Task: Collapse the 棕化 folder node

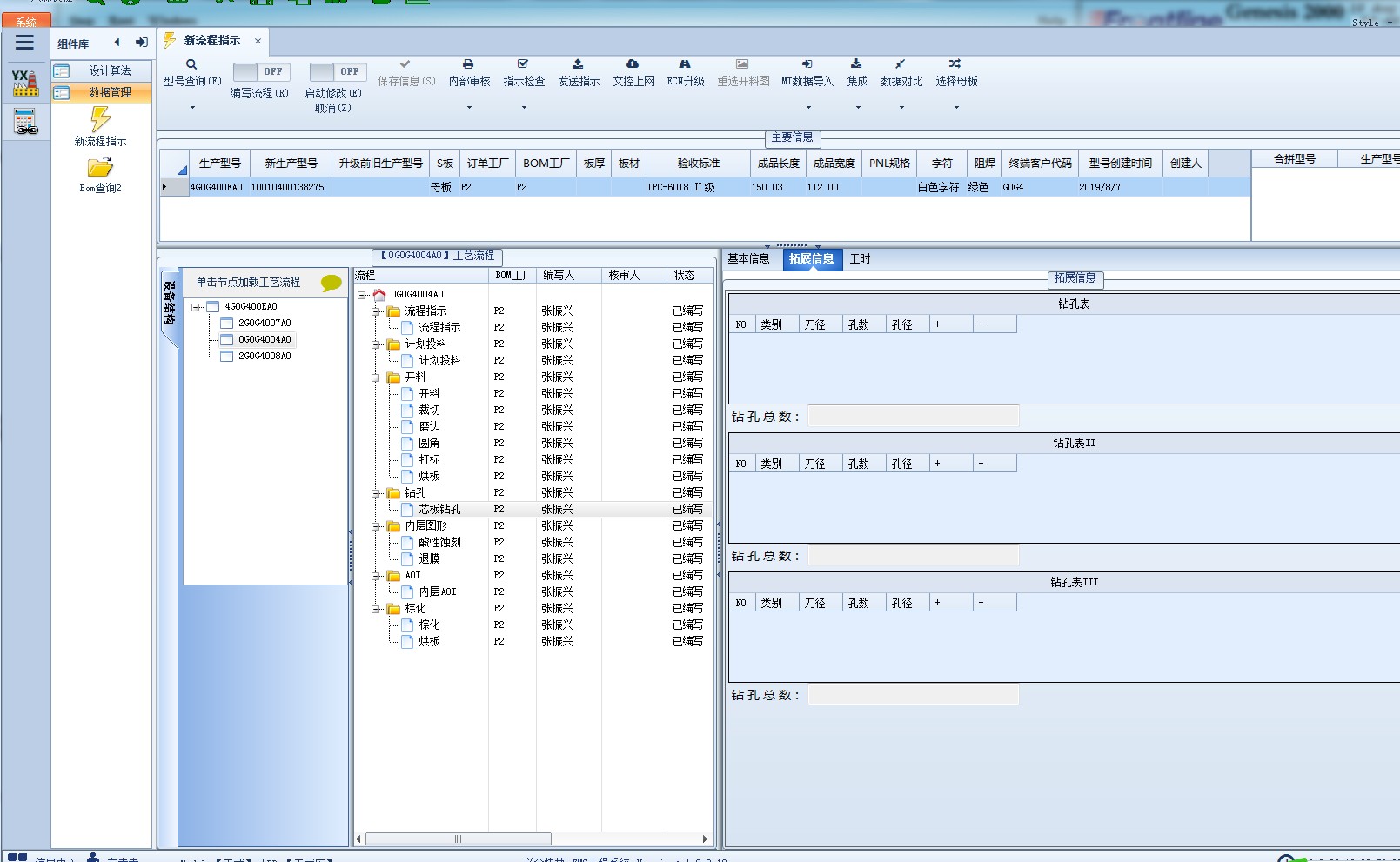Action: (x=376, y=609)
